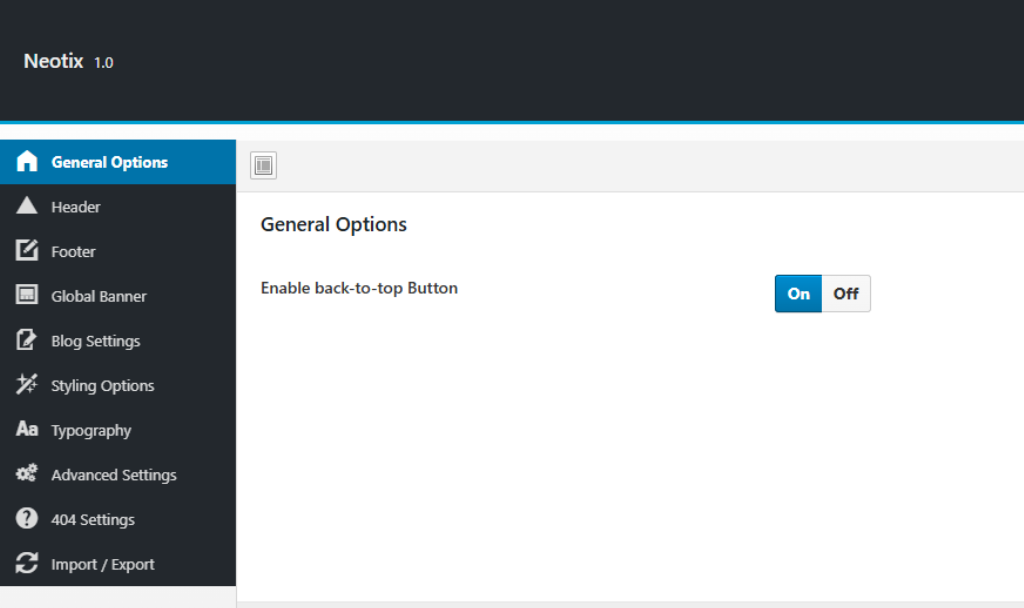Open the Import / Export text label
The width and height of the screenshot is (1024, 608).
pyautogui.click(x=103, y=565)
